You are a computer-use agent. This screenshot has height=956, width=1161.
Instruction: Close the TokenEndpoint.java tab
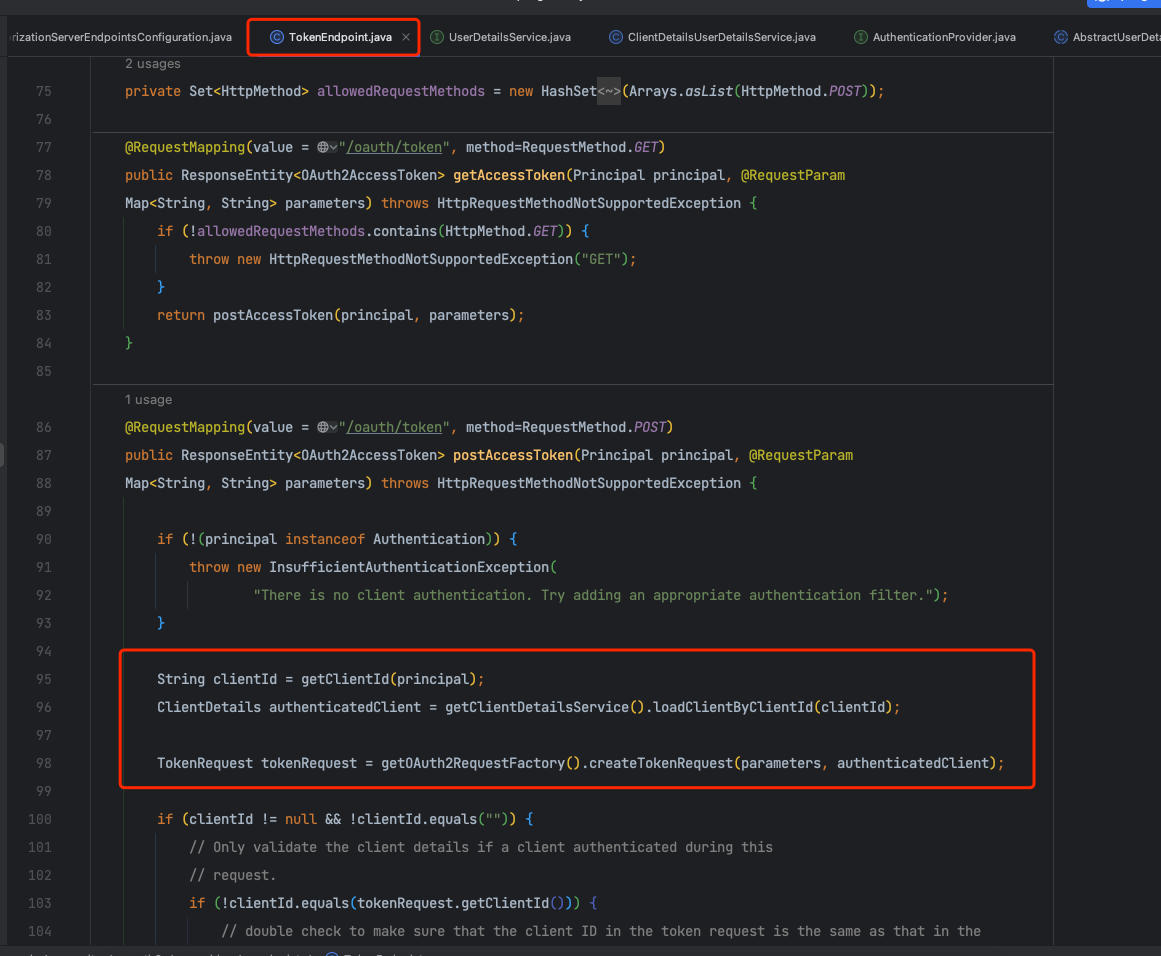[x=406, y=37]
